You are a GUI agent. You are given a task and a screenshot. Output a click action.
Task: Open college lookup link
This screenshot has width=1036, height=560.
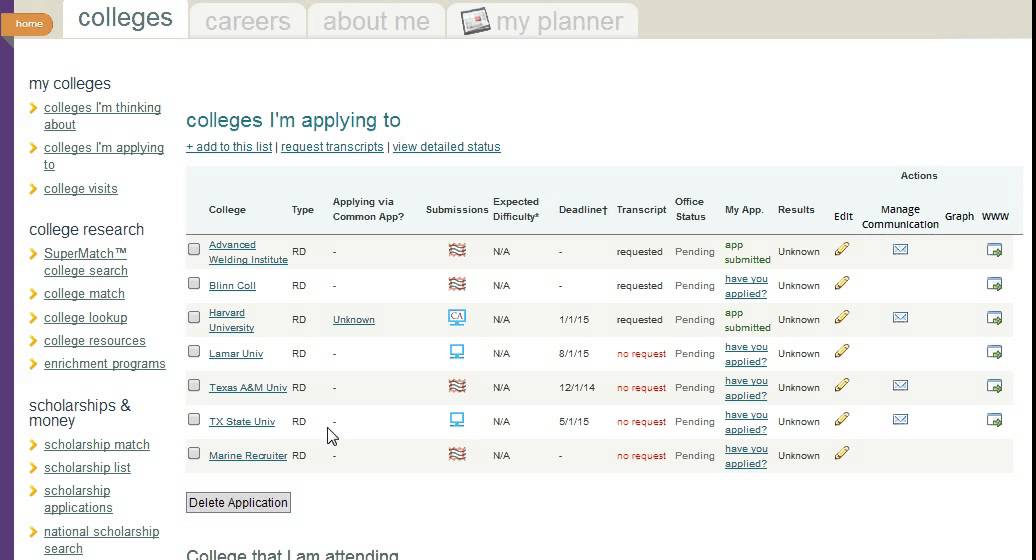[85, 317]
